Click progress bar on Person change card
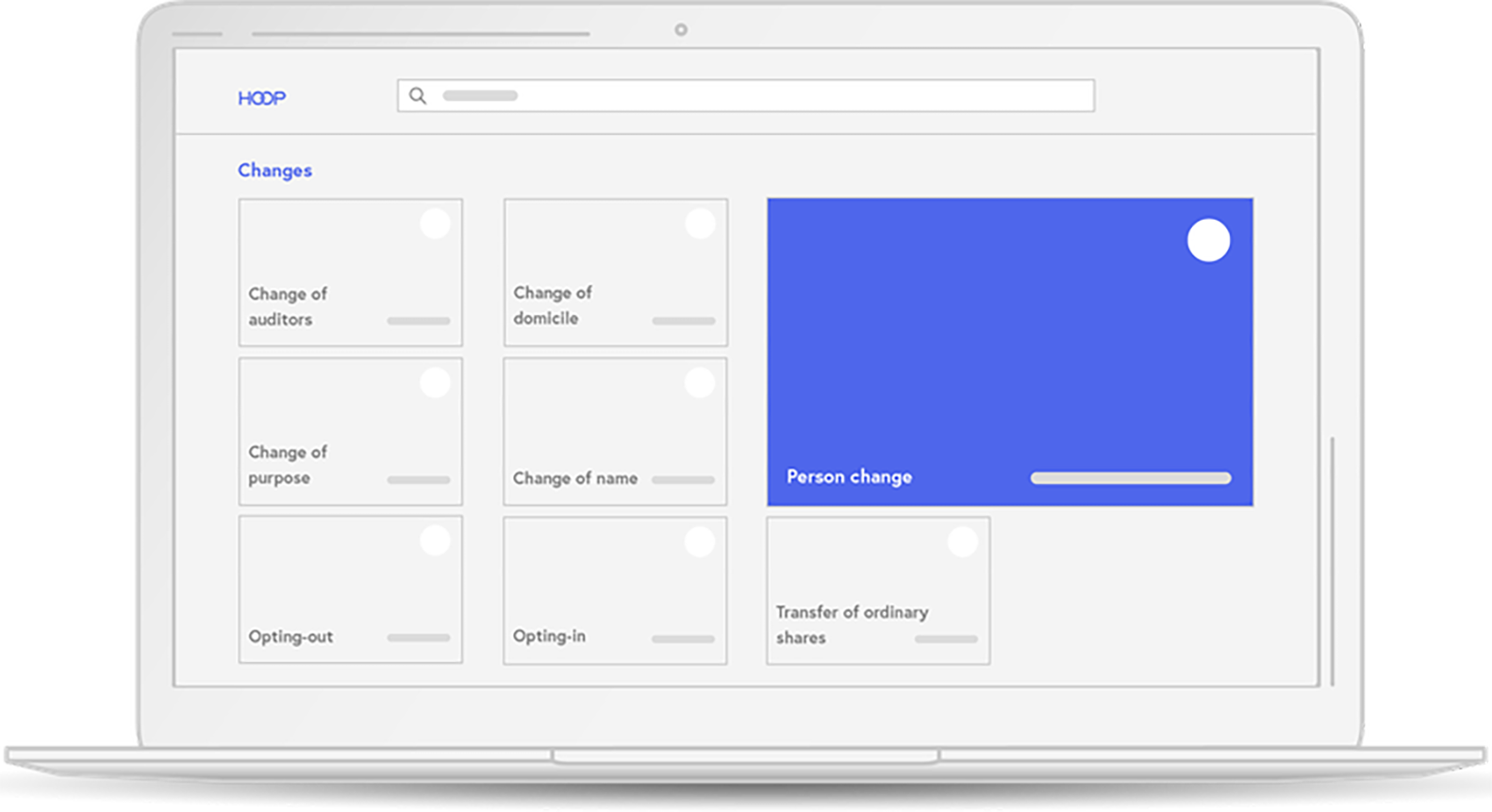Viewport: 1492px width, 812px height. click(1131, 478)
